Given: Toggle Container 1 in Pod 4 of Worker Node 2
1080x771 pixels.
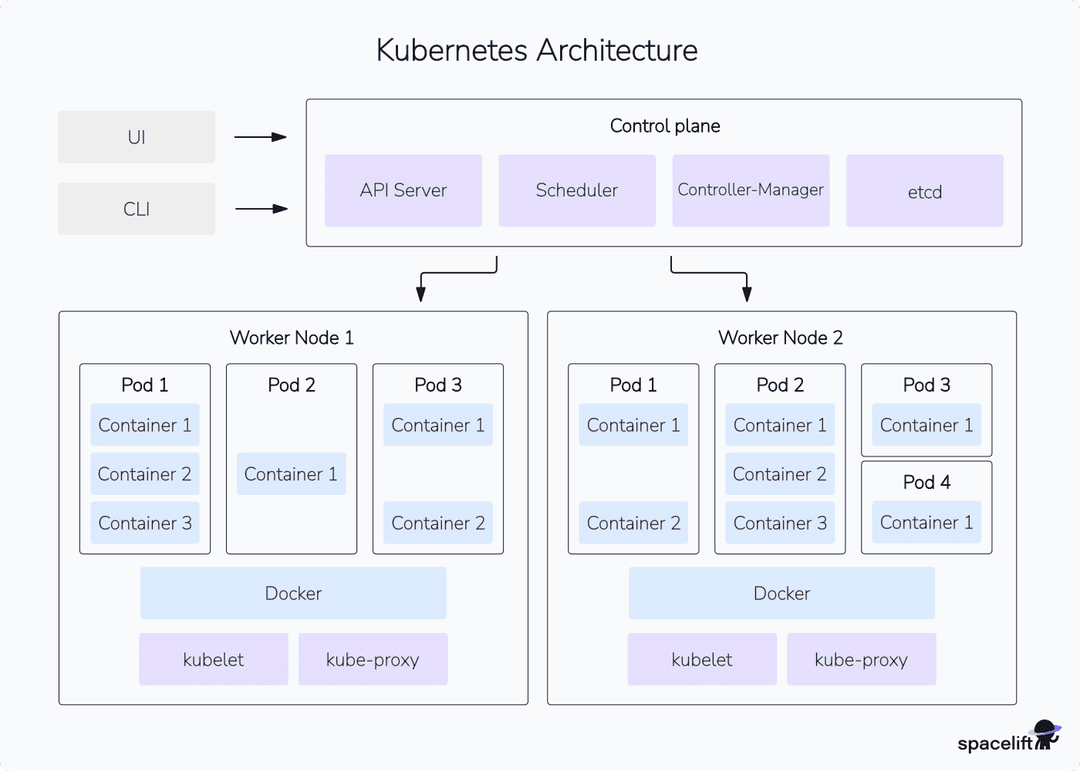Looking at the screenshot, I should point(926,522).
